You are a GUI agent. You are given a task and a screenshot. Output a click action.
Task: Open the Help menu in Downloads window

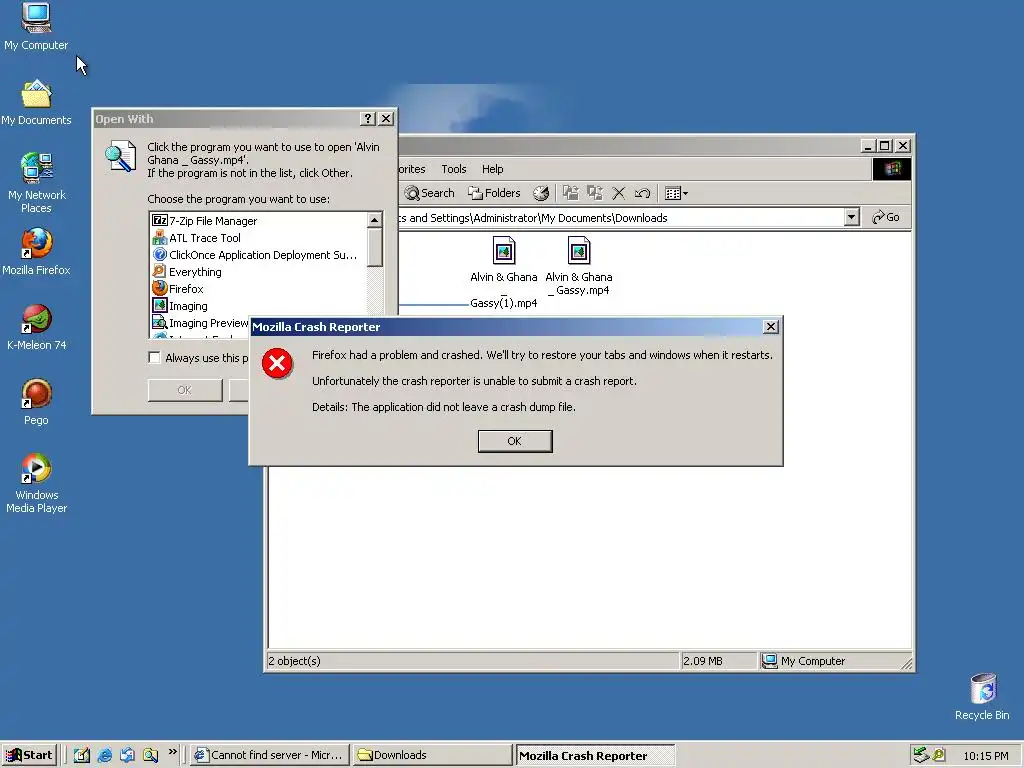[x=492, y=169]
